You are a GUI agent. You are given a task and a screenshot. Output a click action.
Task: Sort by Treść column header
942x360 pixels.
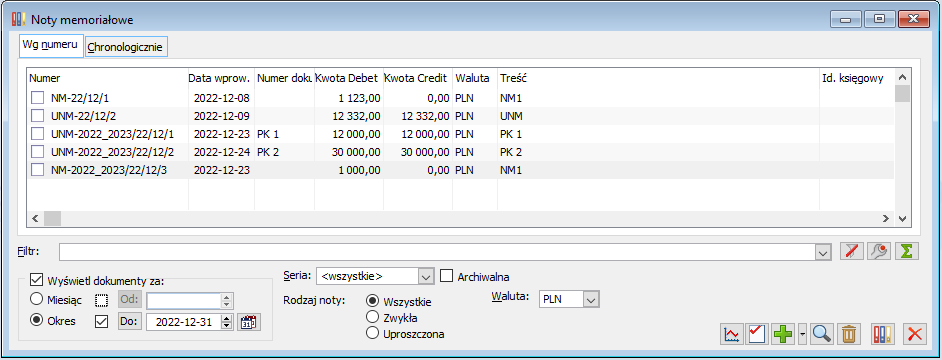tap(658, 78)
